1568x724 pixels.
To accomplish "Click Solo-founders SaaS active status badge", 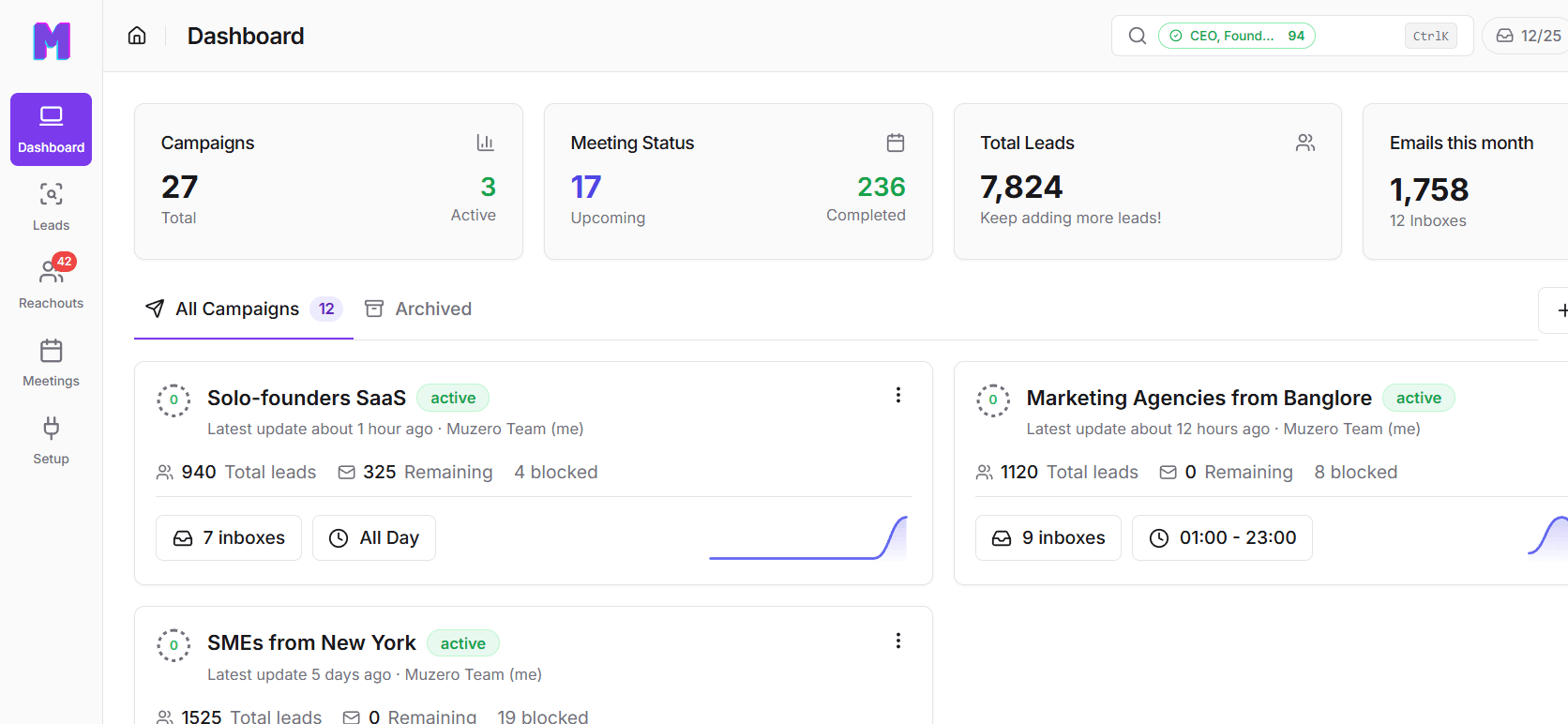I will click(453, 399).
